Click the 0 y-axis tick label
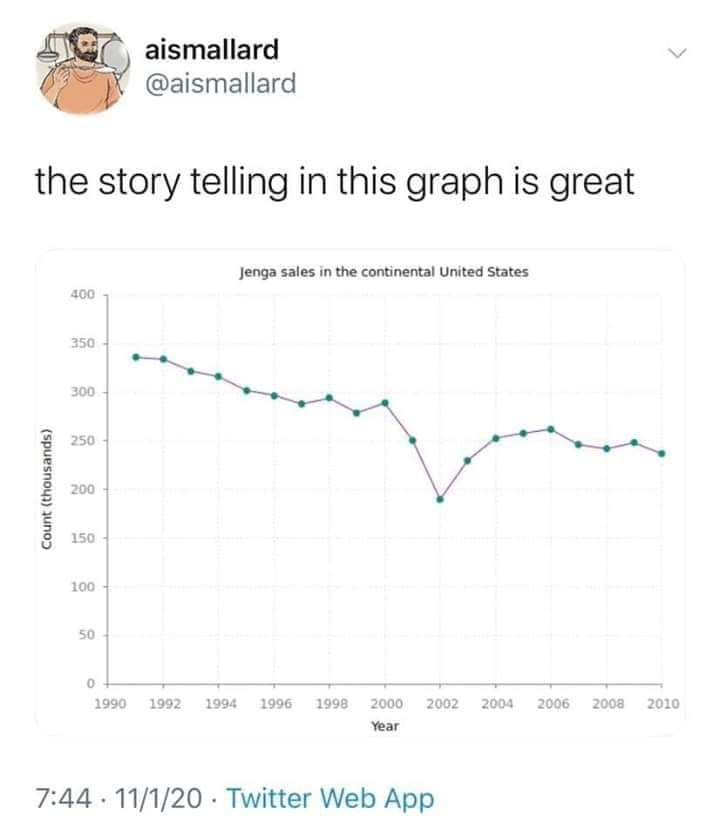 [89, 684]
